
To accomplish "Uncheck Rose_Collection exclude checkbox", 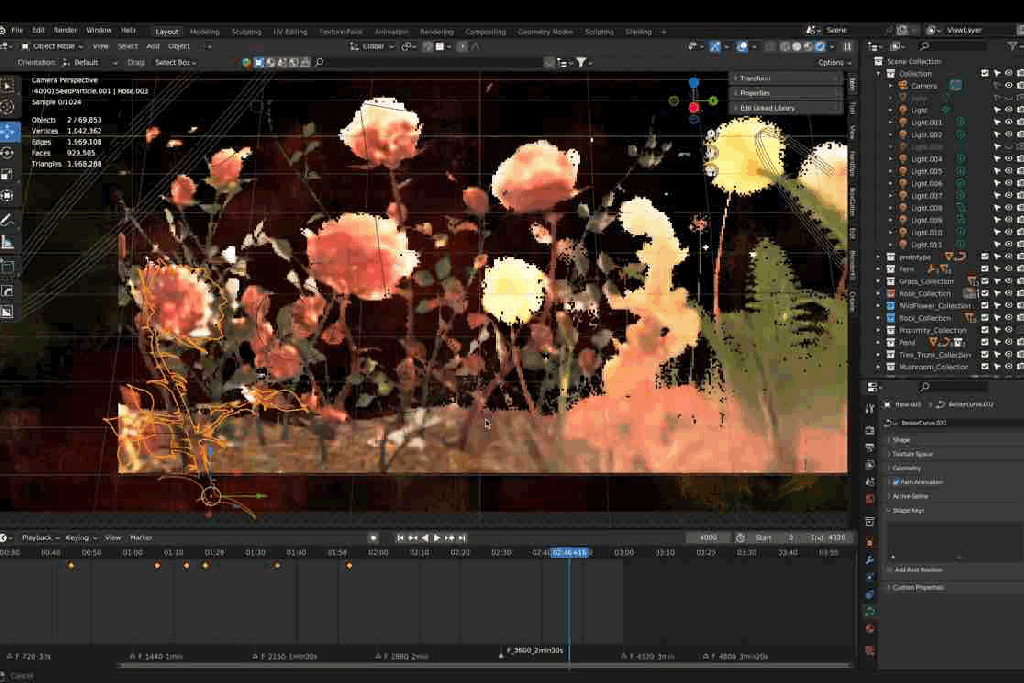I will pyautogui.click(x=984, y=294).
